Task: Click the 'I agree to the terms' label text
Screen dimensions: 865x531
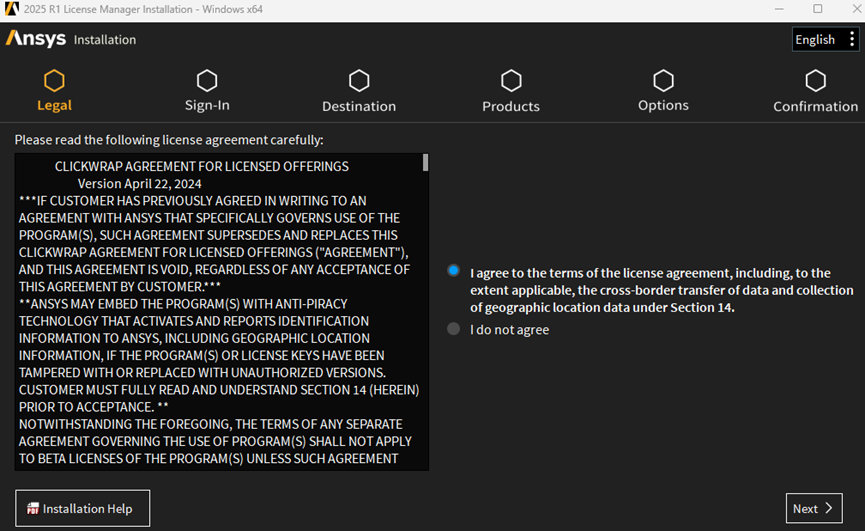Action: 661,290
